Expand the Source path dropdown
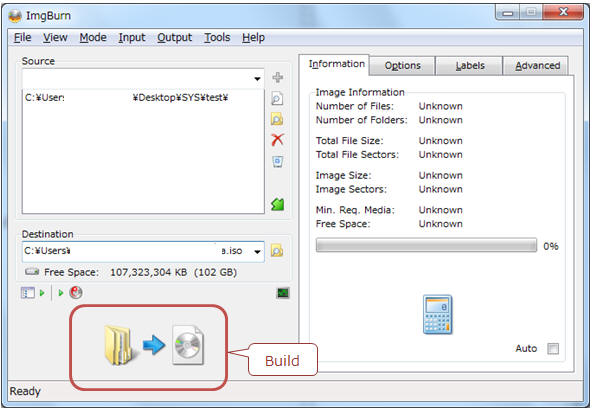594x410 pixels. (x=257, y=79)
